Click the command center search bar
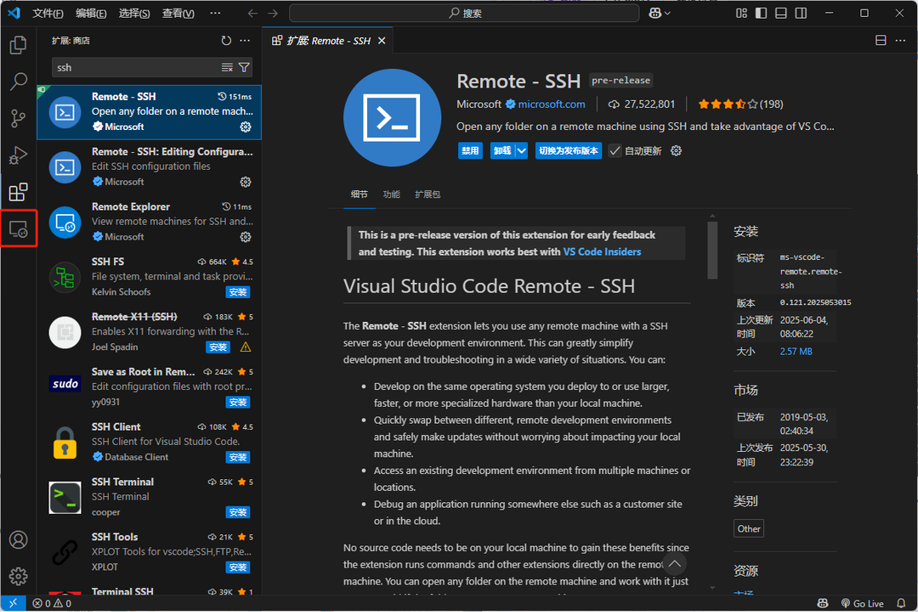Viewport: 918px width, 612px height. 464,13
